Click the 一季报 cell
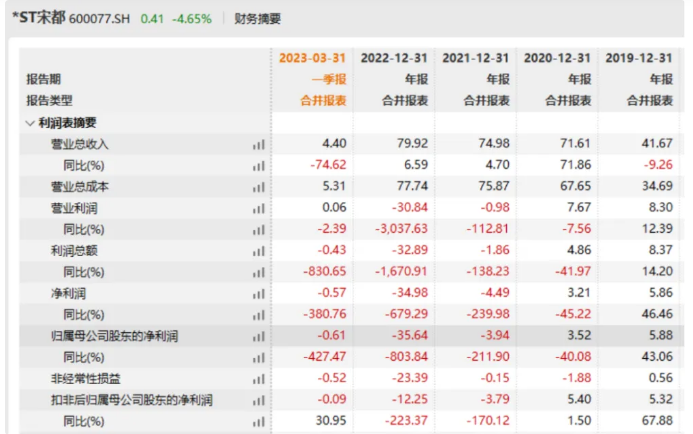The image size is (693, 434). (x=329, y=80)
